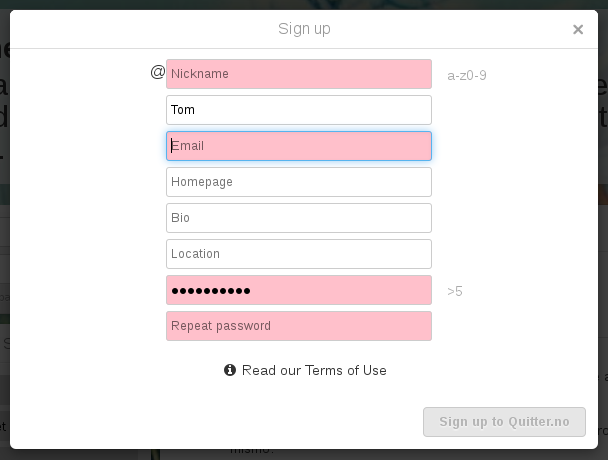The image size is (608, 460).
Task: Select the Location input field
Action: [299, 254]
